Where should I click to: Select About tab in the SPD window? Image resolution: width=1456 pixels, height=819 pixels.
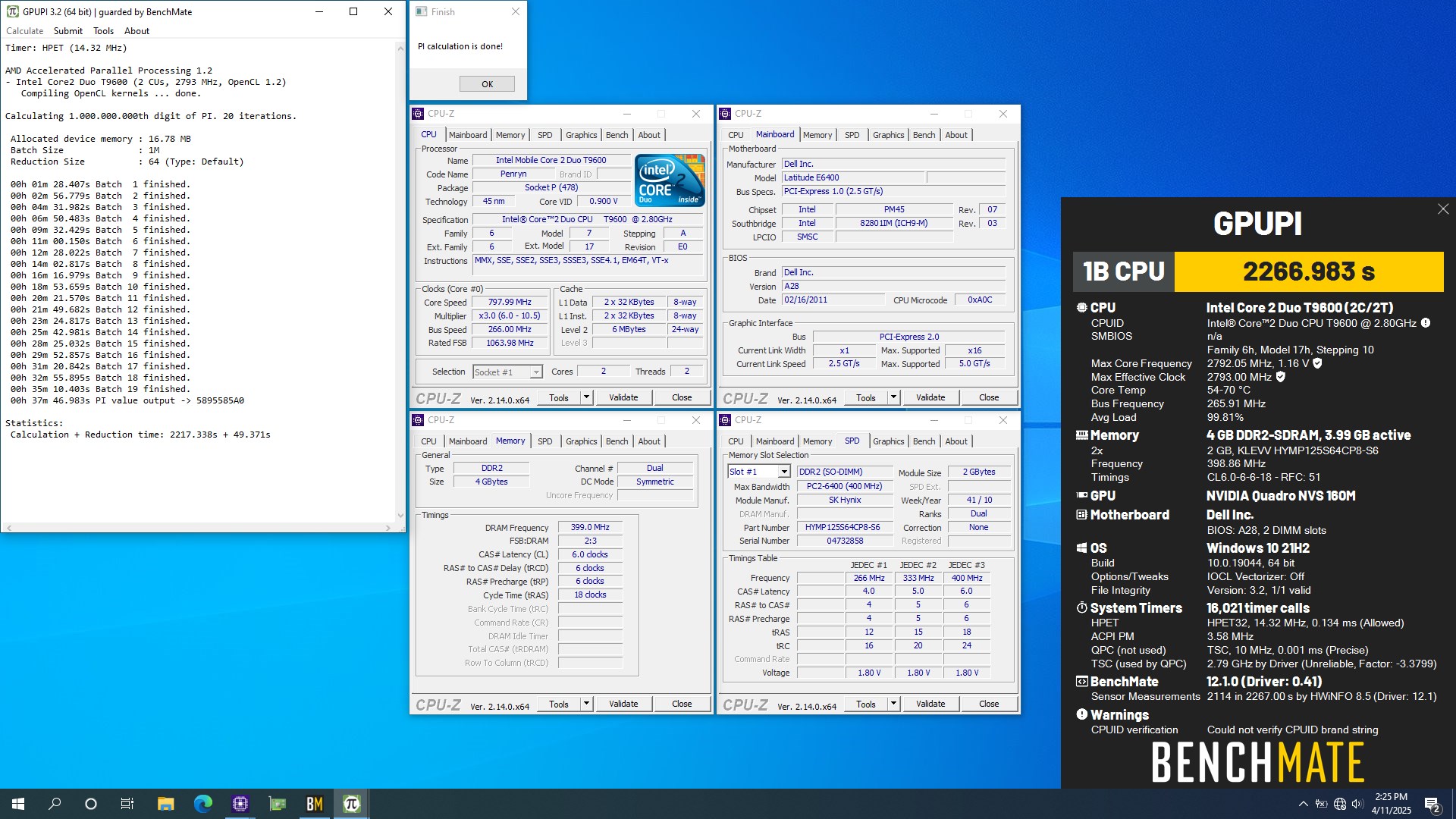pyautogui.click(x=955, y=441)
